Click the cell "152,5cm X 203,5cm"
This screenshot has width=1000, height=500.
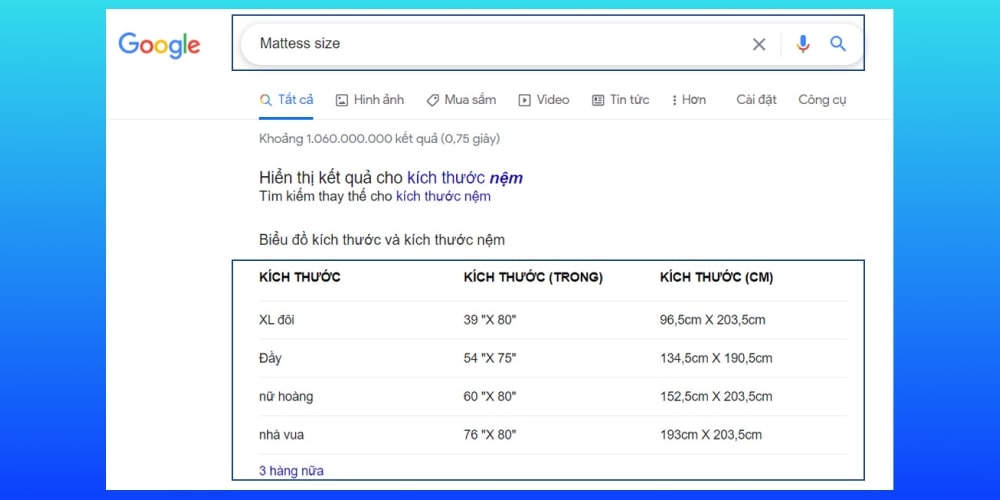click(x=716, y=396)
